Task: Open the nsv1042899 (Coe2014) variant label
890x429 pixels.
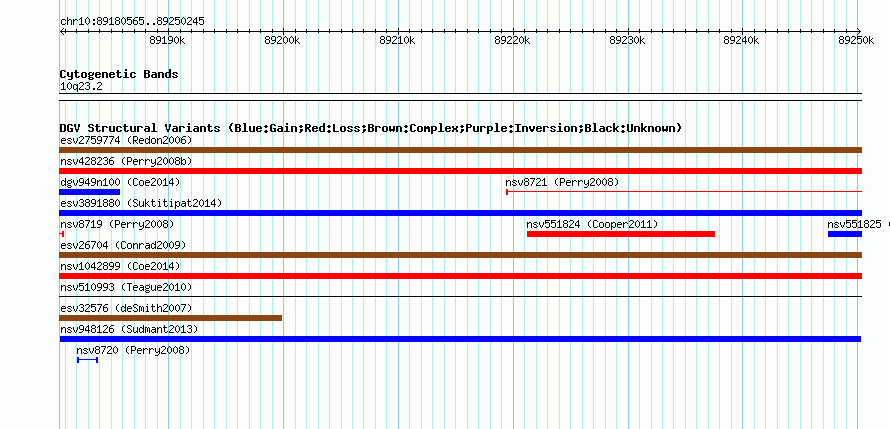Action: coord(120,266)
